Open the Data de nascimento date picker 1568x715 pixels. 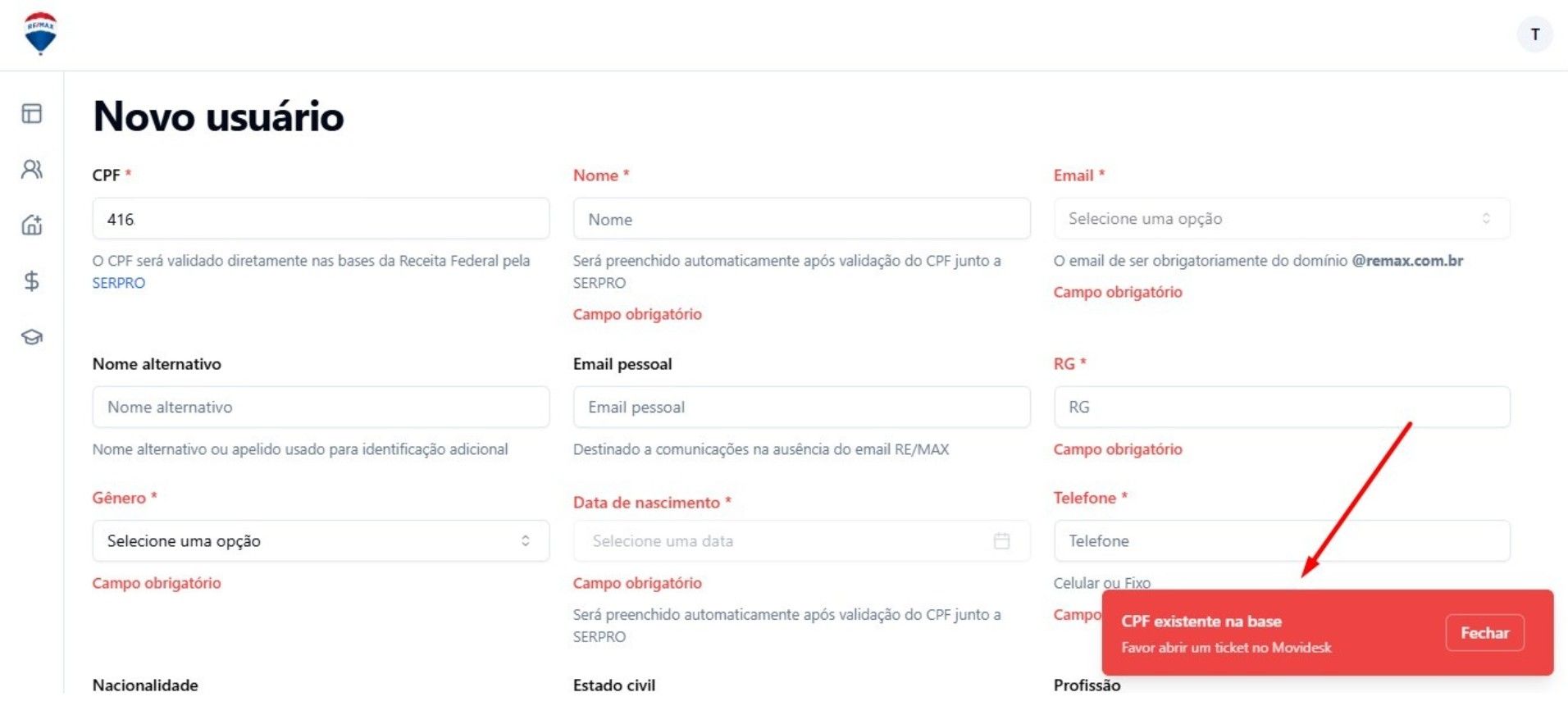(801, 541)
